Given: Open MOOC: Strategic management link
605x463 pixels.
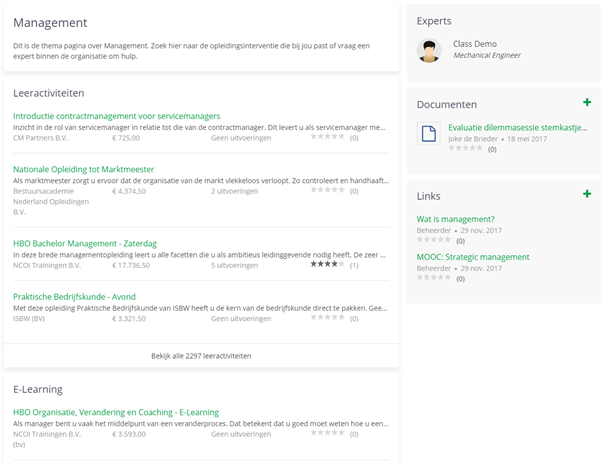Looking at the screenshot, I should point(473,257).
